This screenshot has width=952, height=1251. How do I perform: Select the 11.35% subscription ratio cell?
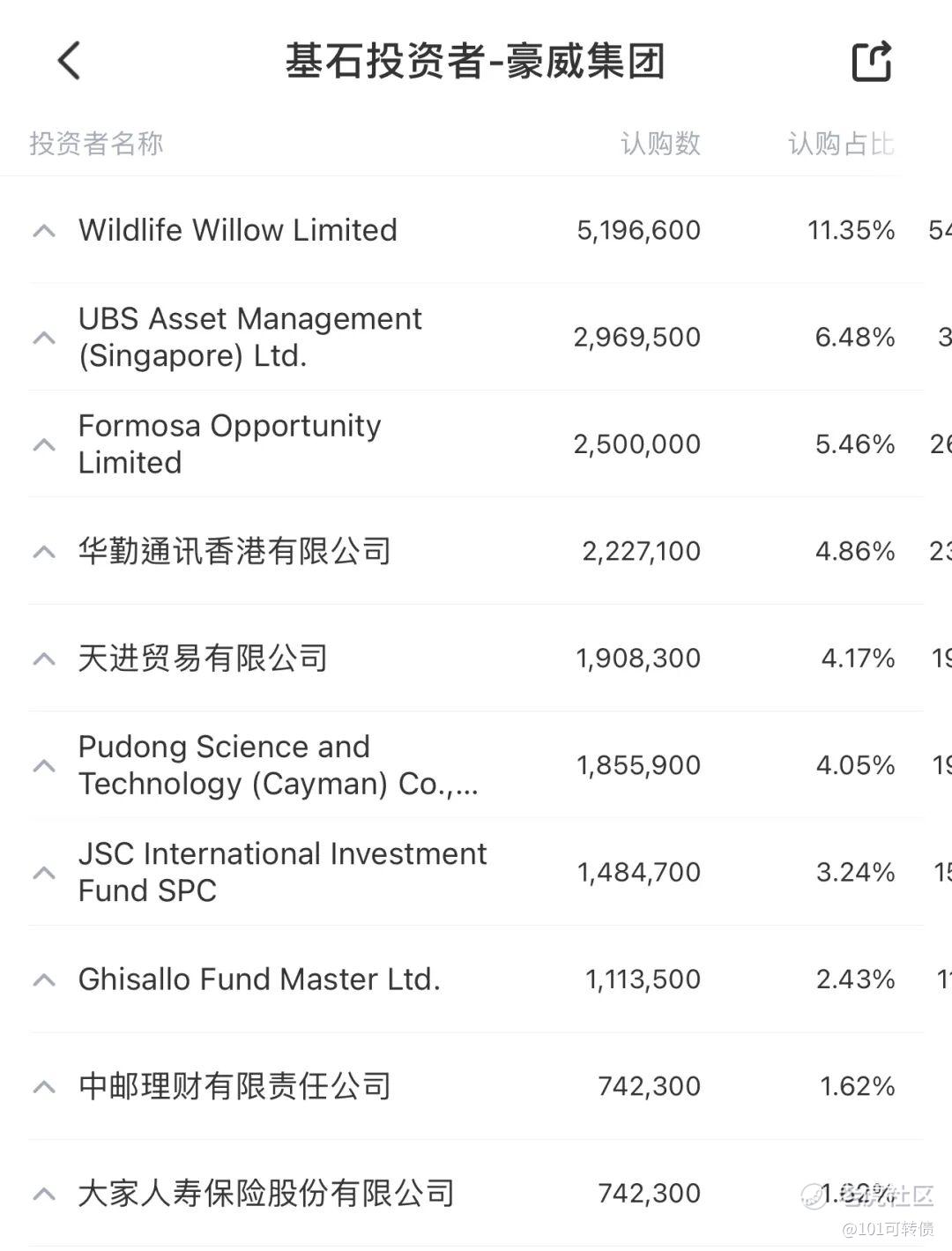852,230
